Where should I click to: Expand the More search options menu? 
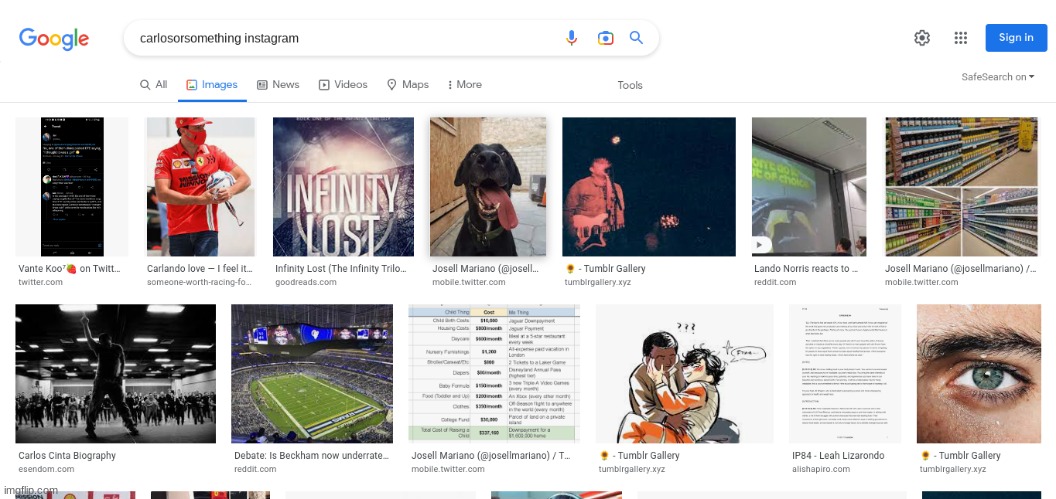click(x=464, y=85)
